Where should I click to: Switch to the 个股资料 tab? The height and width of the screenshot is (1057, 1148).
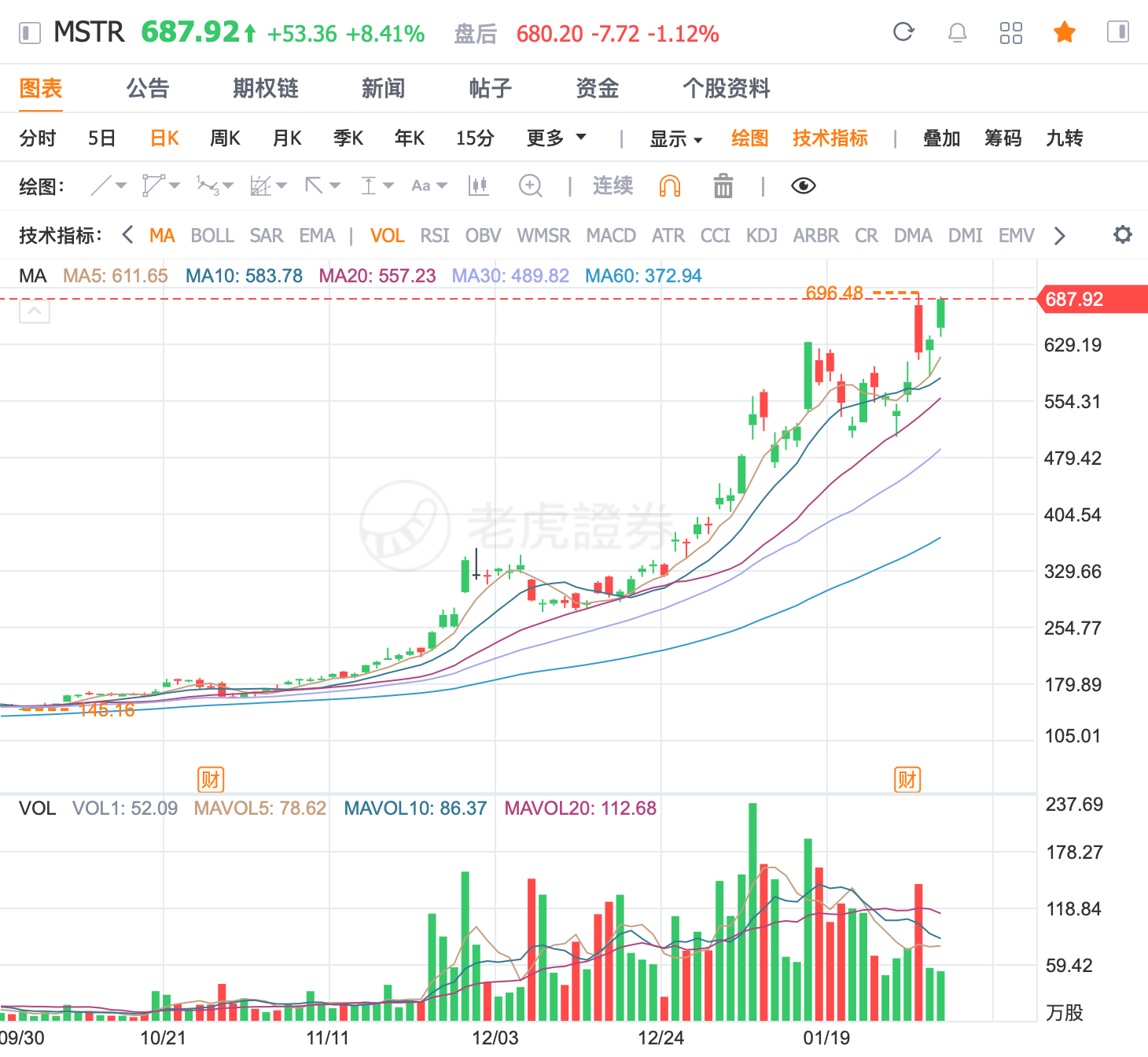click(727, 88)
